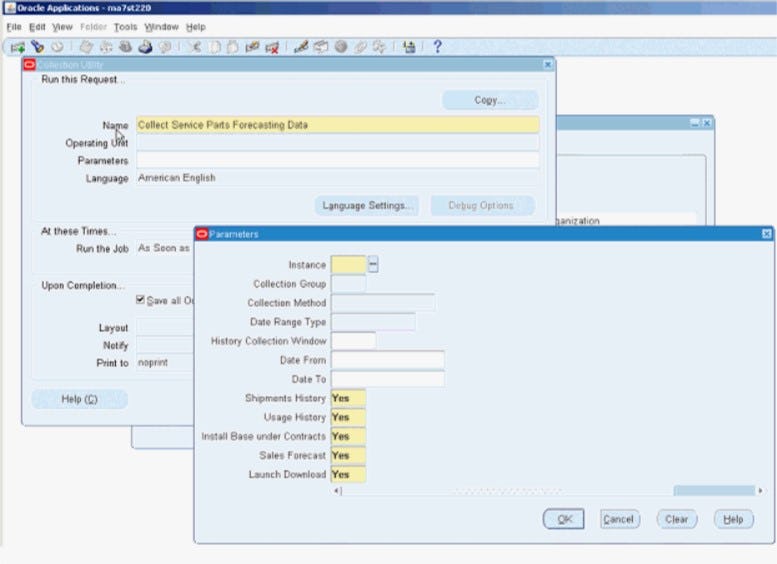Screen dimensions: 777x564
Task: Click the disk icon left of the question mark
Action: click(x=409, y=47)
